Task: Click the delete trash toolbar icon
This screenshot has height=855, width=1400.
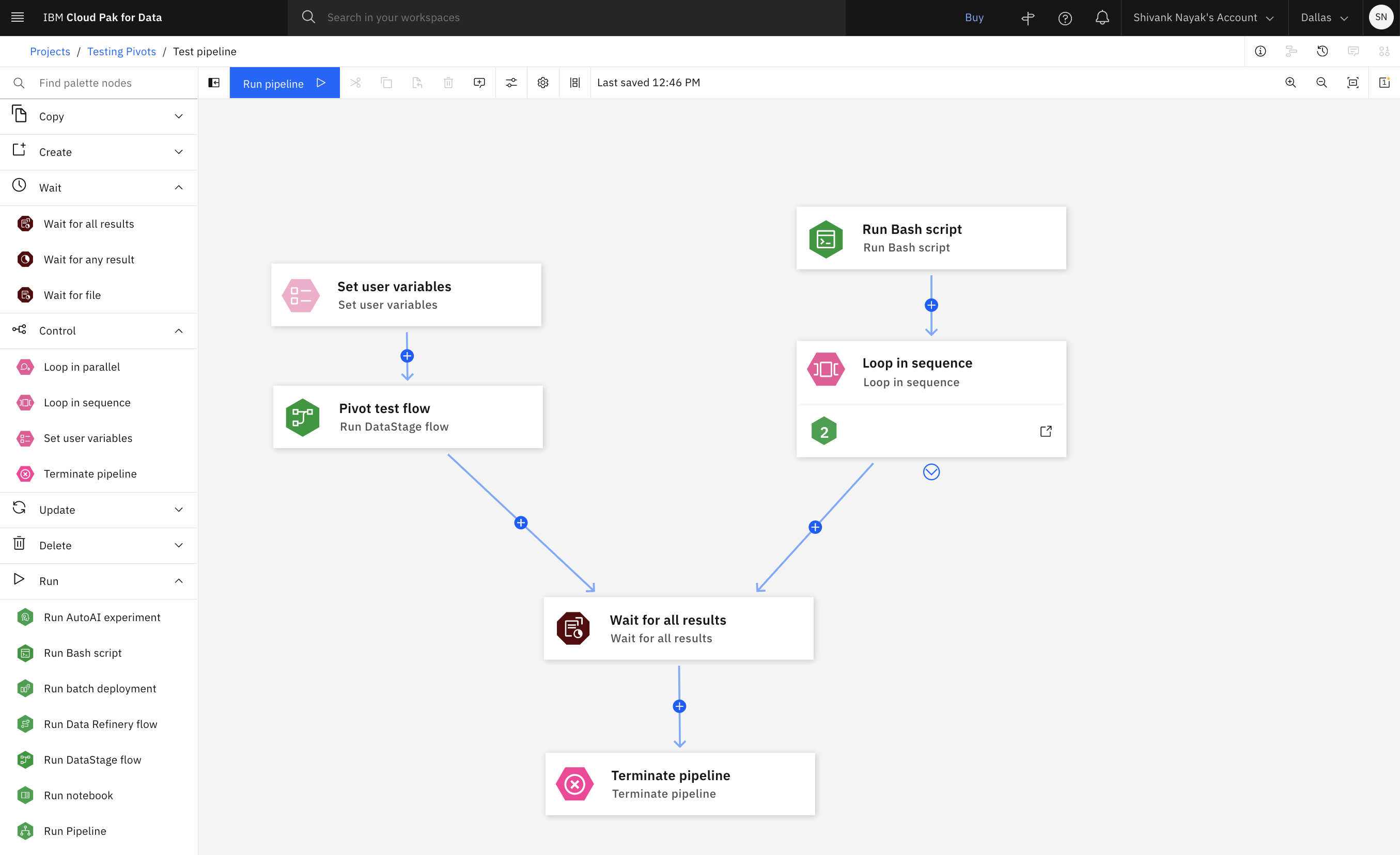Action: click(x=448, y=83)
